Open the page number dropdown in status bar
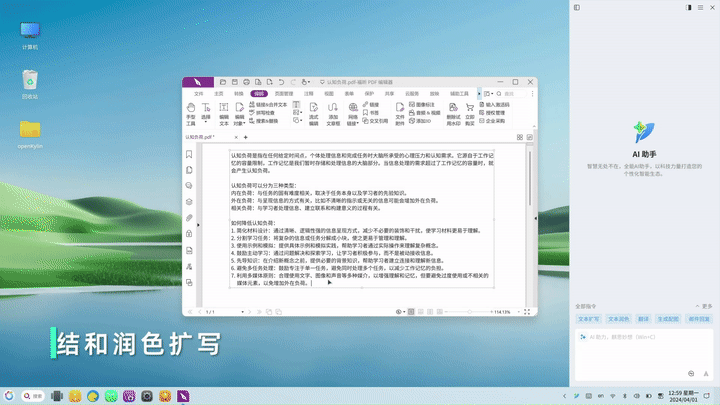This screenshot has height=405, width=720. pyautogui.click(x=242, y=312)
